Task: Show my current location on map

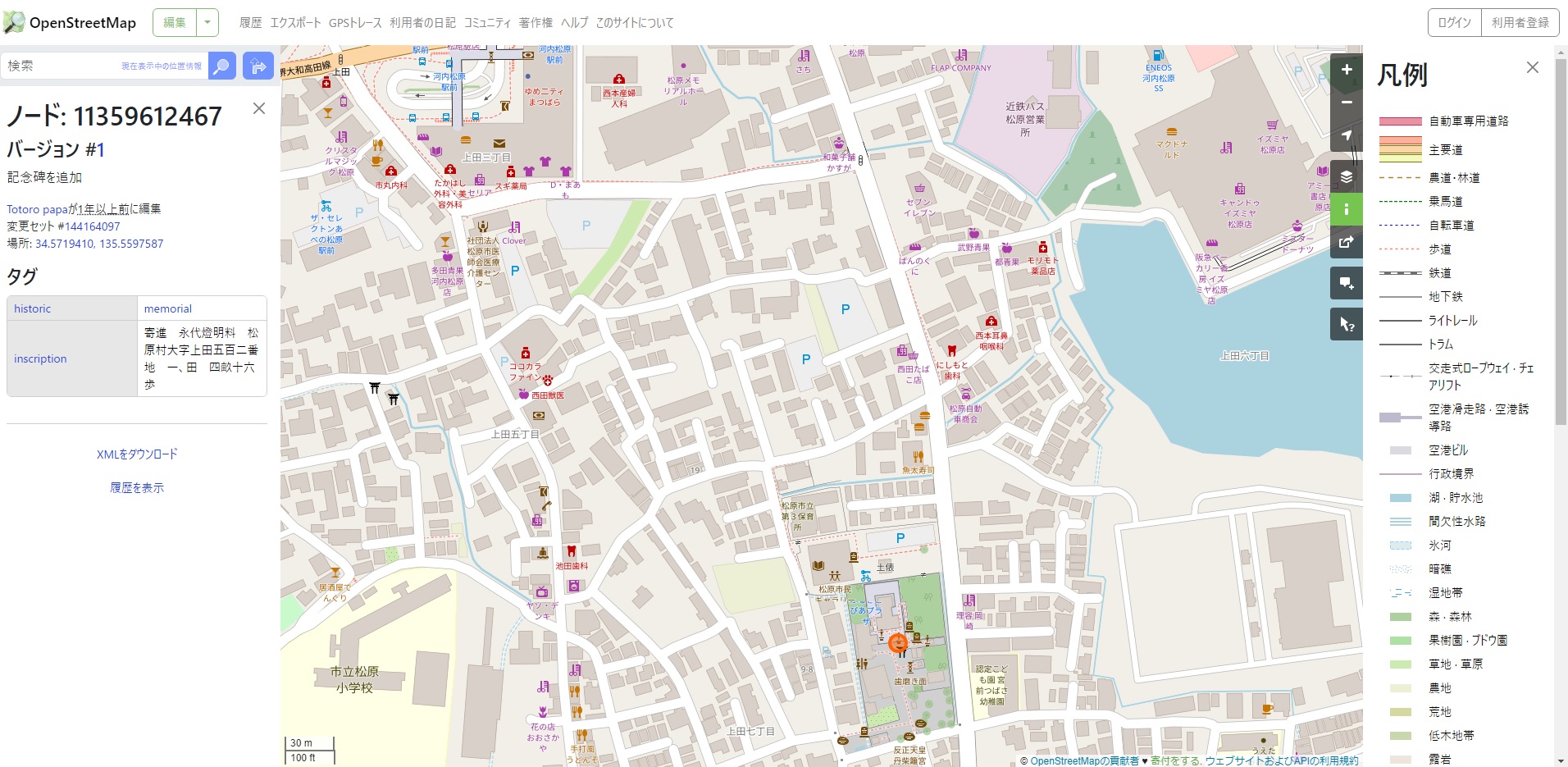Action: click(1346, 135)
